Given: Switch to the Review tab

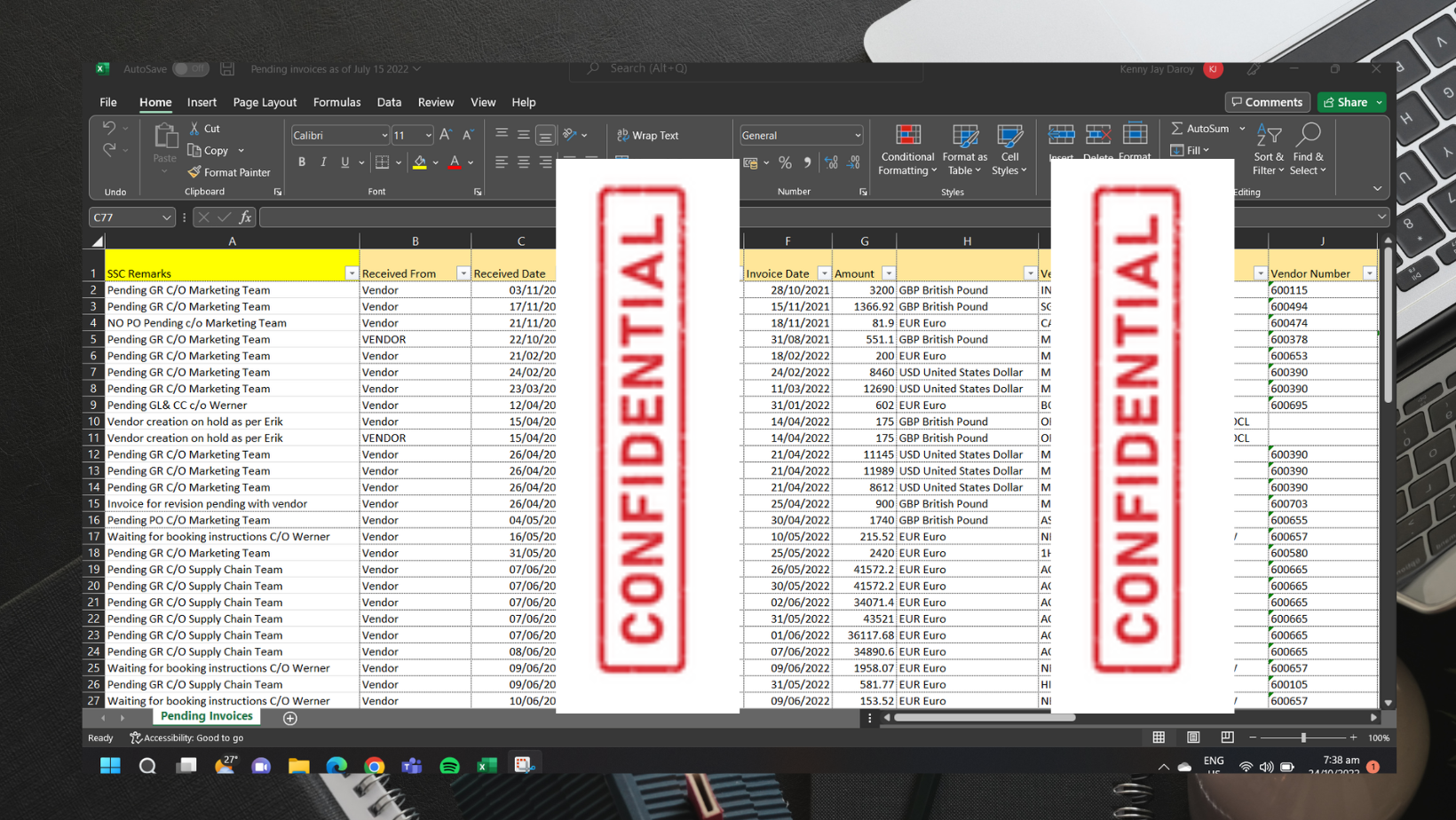Looking at the screenshot, I should (436, 102).
